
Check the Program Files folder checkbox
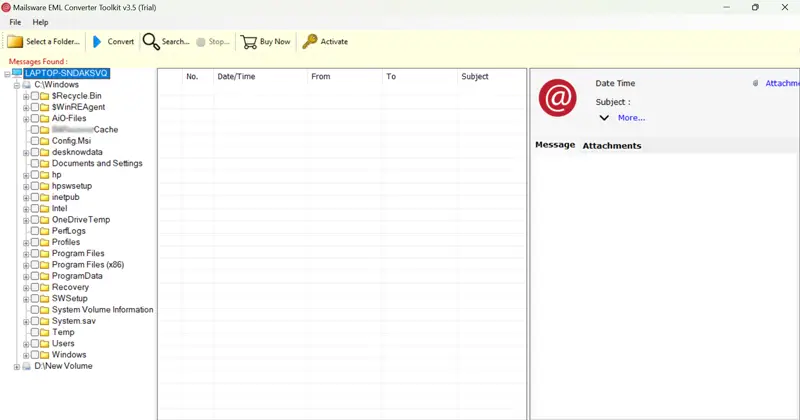[35, 253]
